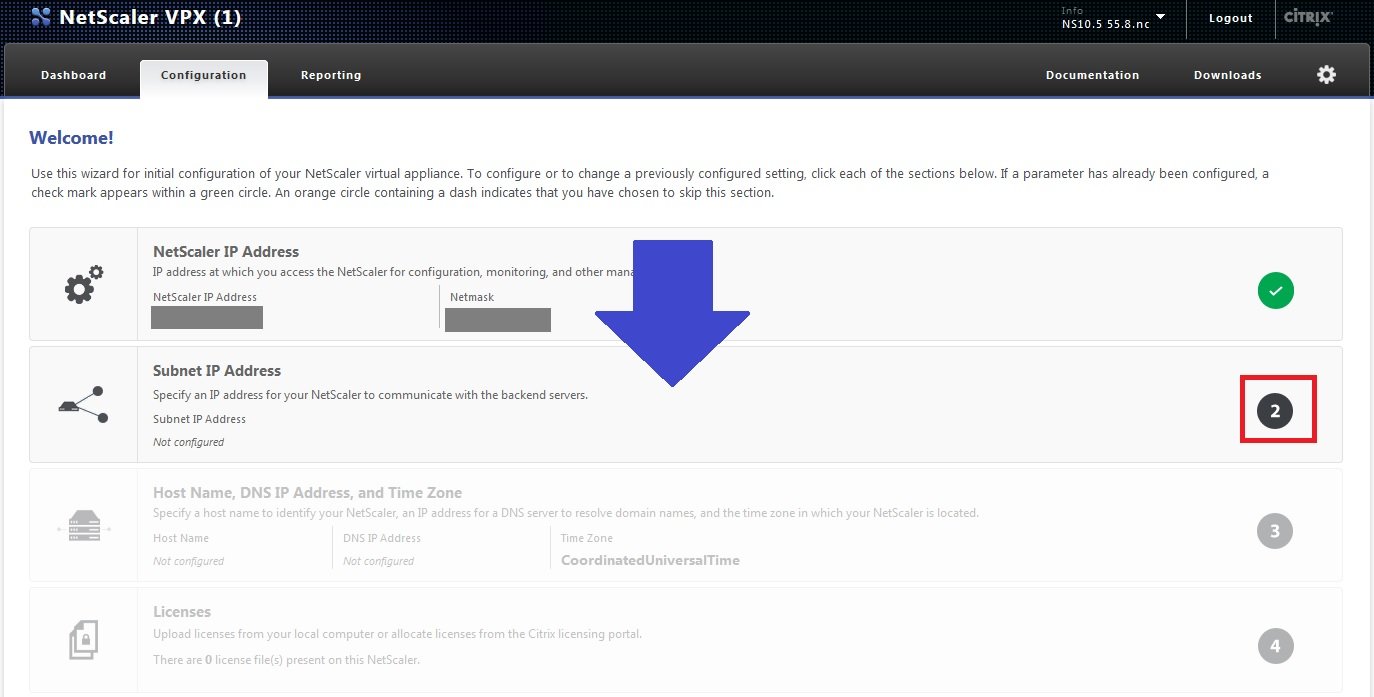Click the green check mark circle
Viewport: 1374px width, 697px height.
click(x=1275, y=291)
